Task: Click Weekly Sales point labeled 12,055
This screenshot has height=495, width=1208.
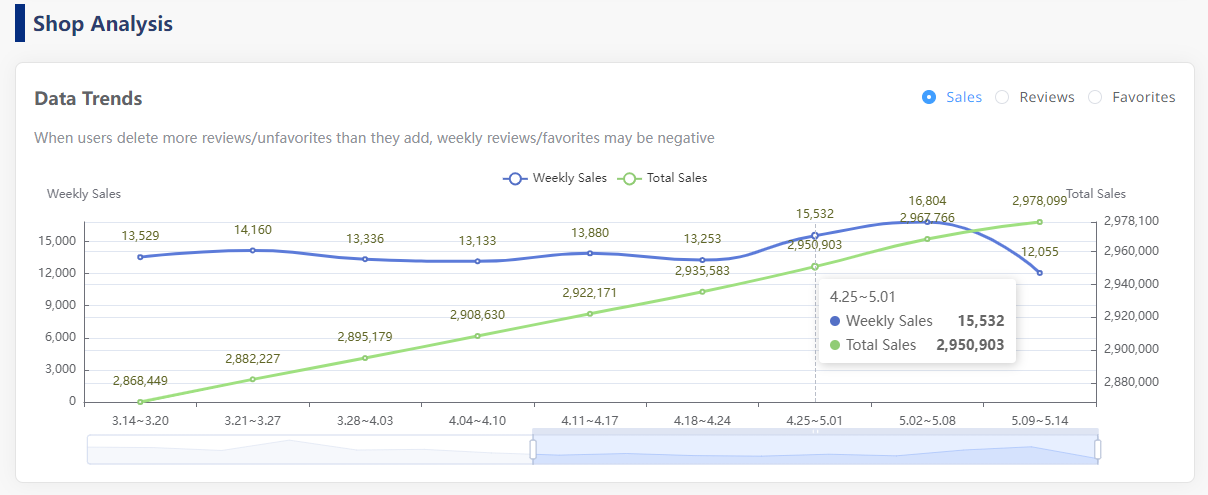Action: click(x=1040, y=273)
